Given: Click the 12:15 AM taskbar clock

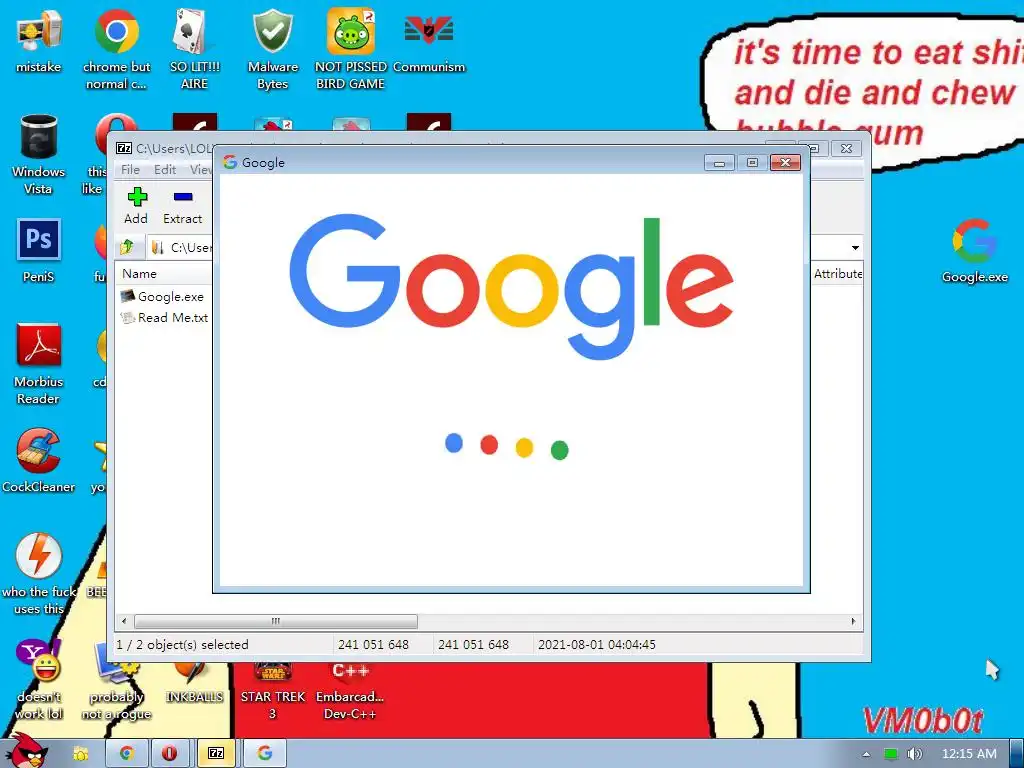Looking at the screenshot, I should coord(969,754).
